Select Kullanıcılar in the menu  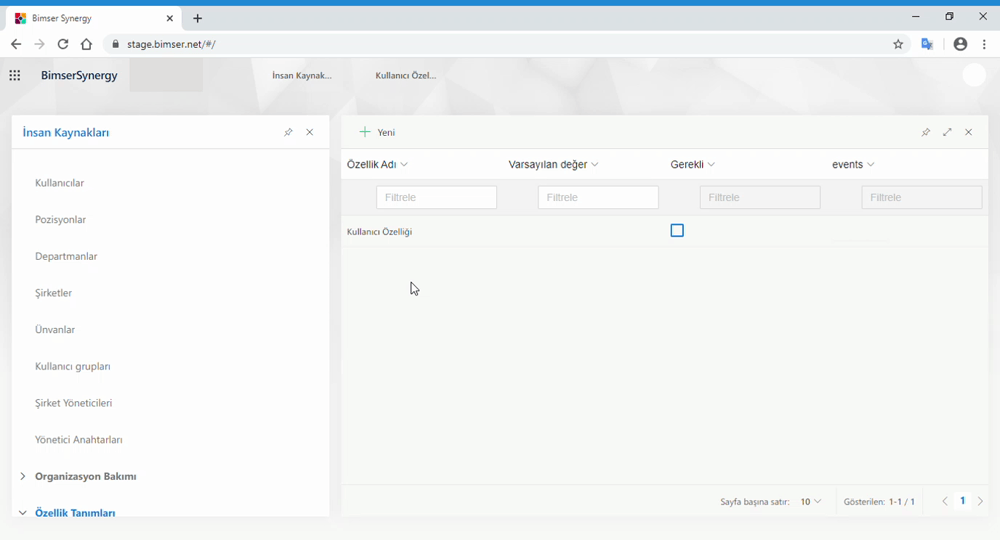(60, 183)
